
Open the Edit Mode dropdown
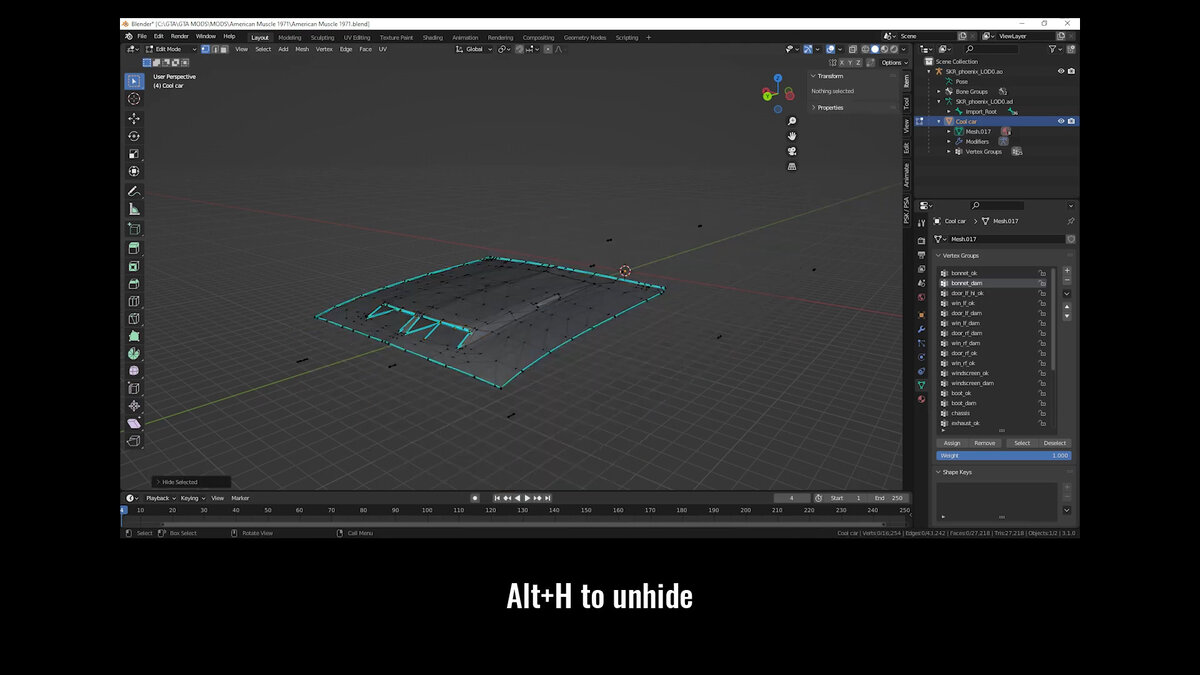[x=169, y=49]
